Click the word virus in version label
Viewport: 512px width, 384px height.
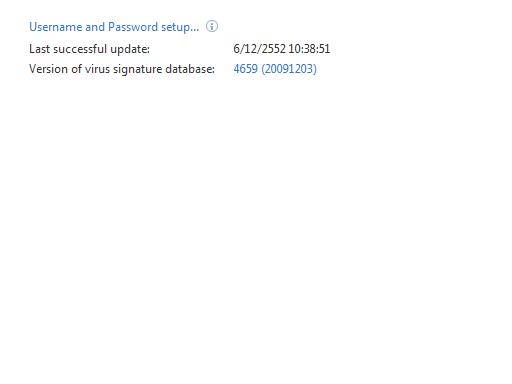coord(97,69)
